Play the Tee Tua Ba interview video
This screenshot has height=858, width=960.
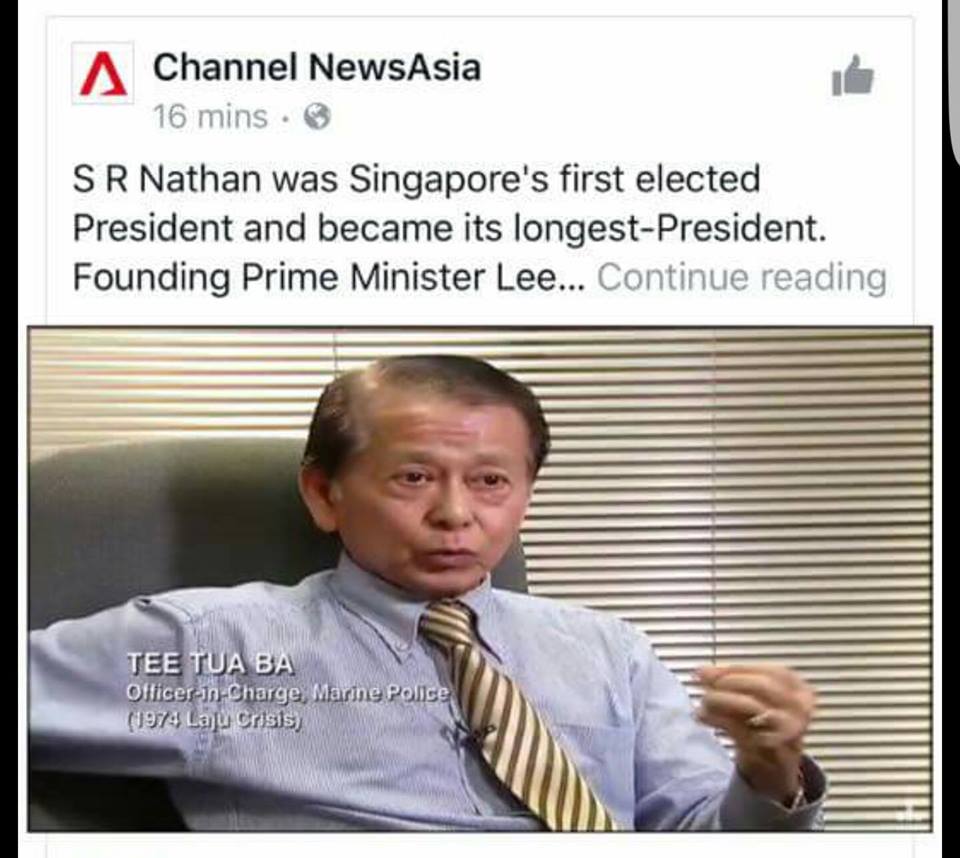480,578
